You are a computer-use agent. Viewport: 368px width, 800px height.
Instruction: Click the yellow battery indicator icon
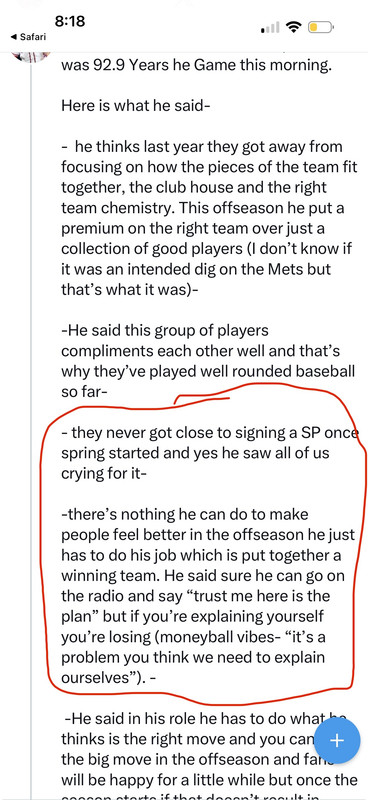click(321, 27)
